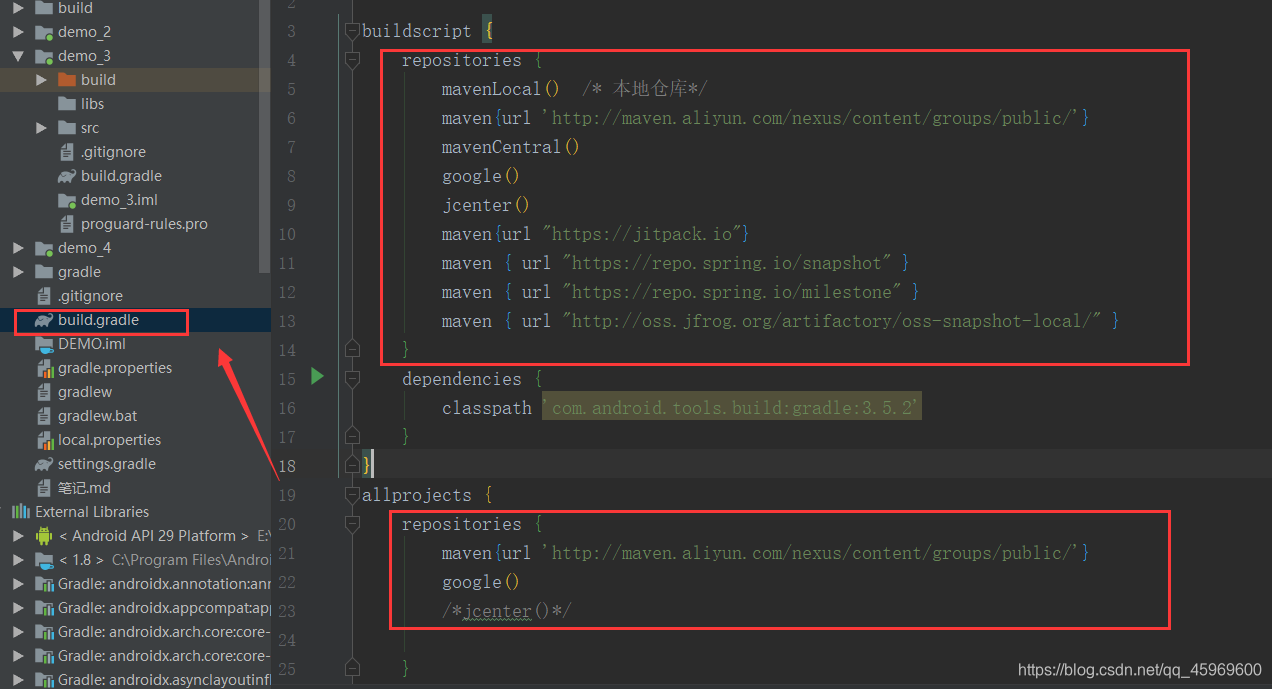Viewport: 1272px width, 689px height.
Task: Run the script via green gutter arrow
Action: [x=317, y=378]
